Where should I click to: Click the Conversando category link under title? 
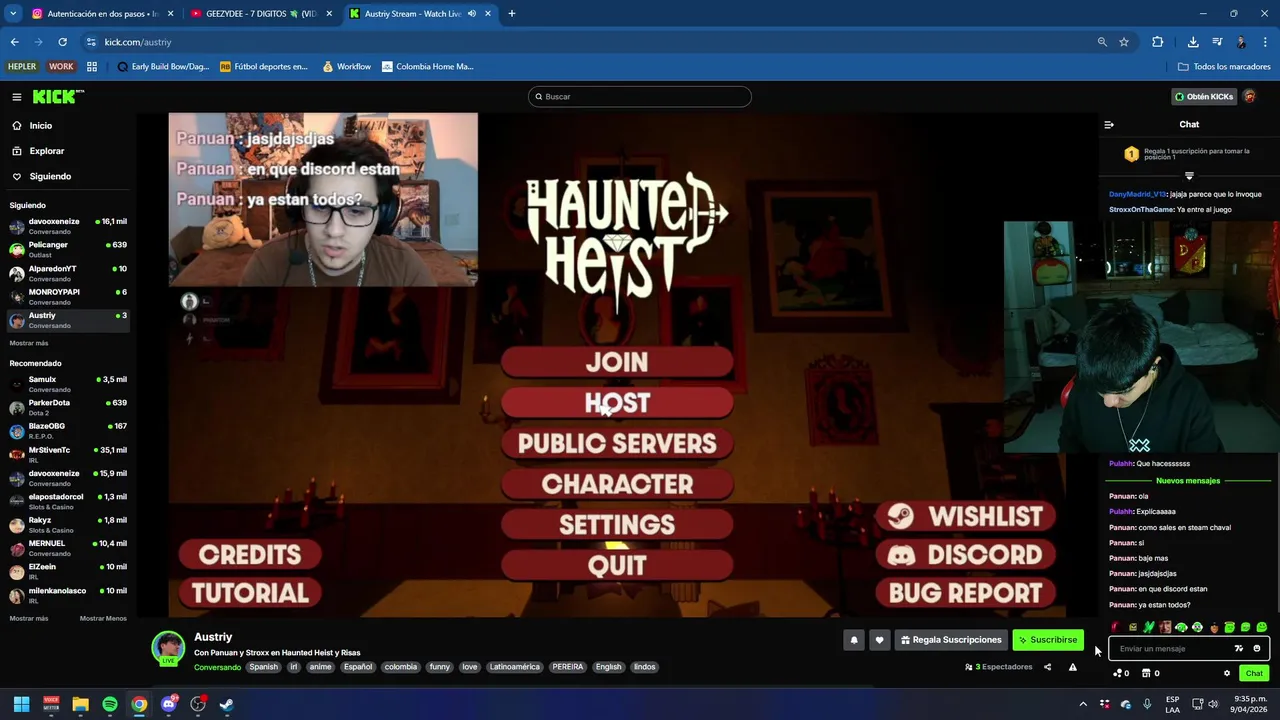(x=217, y=667)
